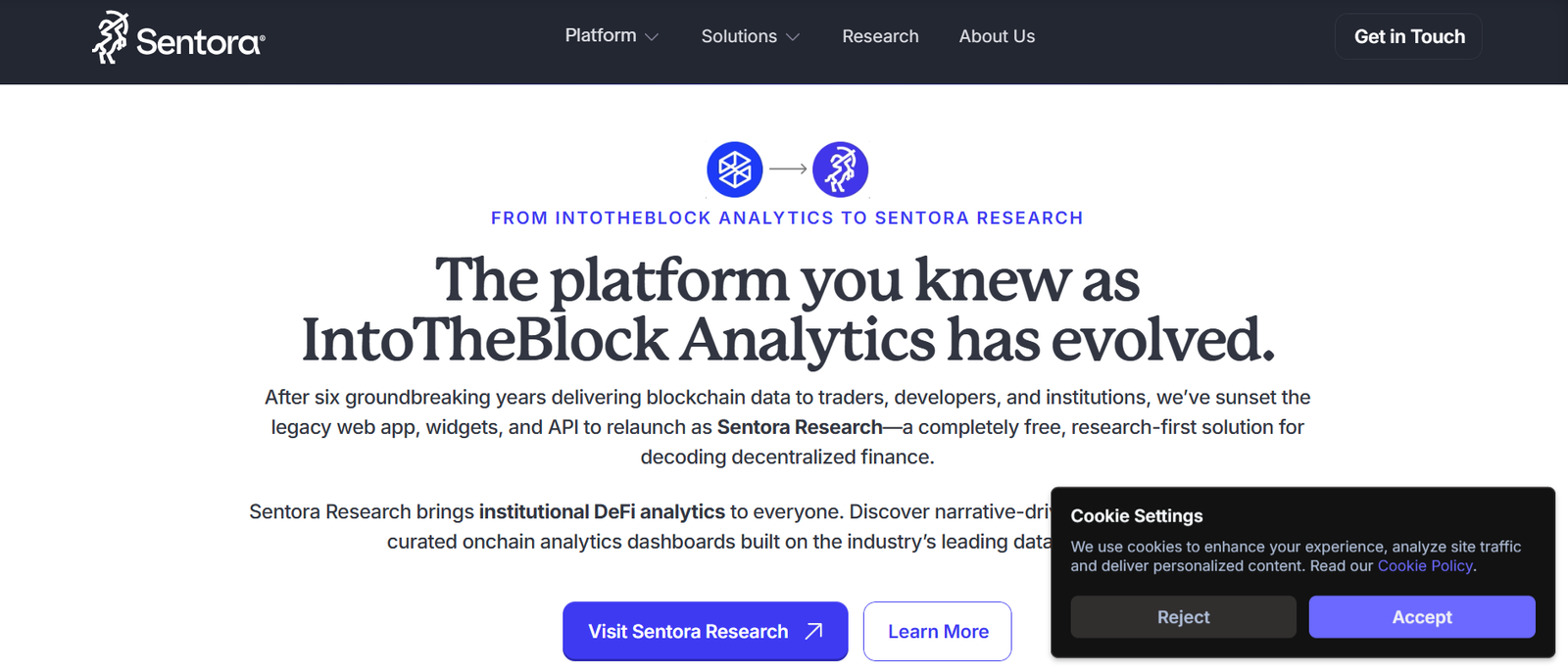
Task: Click the Cookie Settings popup heading
Action: pyautogui.click(x=1137, y=516)
